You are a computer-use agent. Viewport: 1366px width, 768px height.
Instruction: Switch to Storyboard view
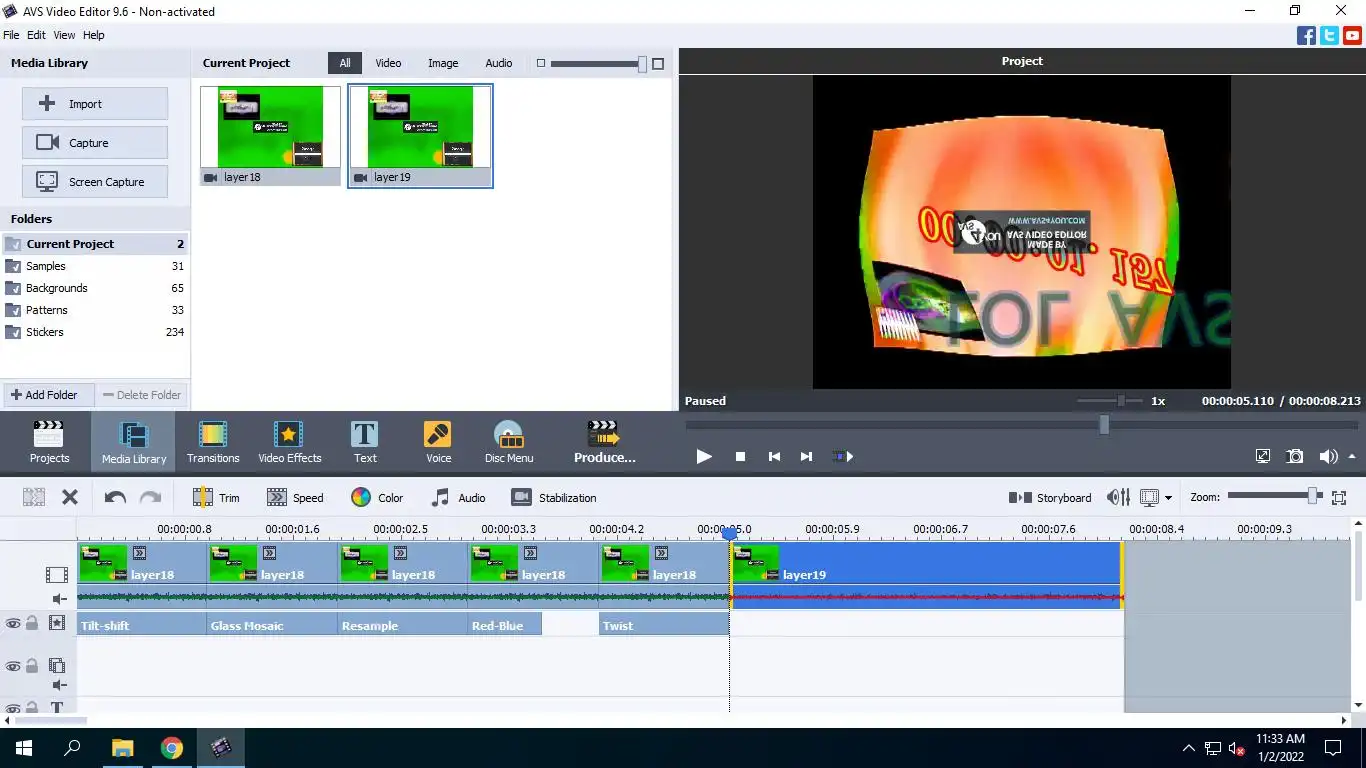(x=1049, y=497)
